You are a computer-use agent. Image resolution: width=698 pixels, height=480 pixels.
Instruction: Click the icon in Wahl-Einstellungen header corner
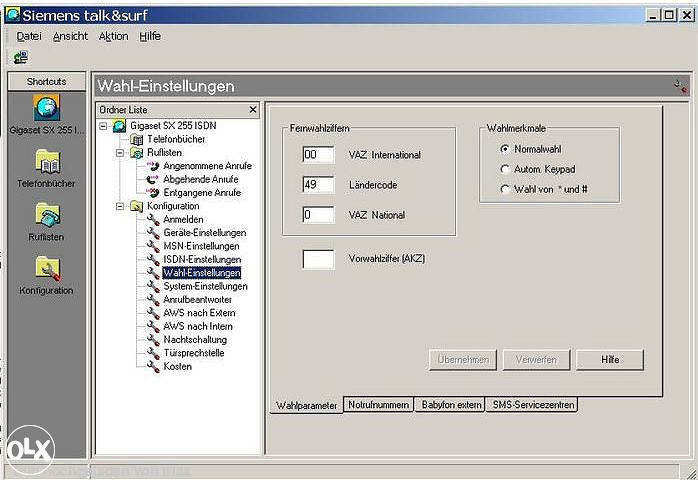[x=680, y=86]
